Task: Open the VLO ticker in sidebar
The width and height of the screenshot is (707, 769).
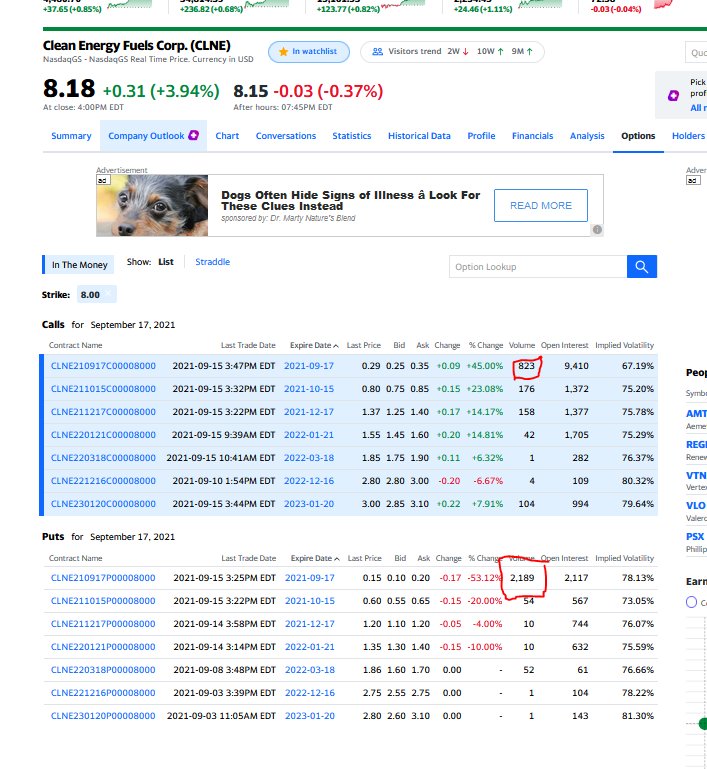Action: point(696,506)
